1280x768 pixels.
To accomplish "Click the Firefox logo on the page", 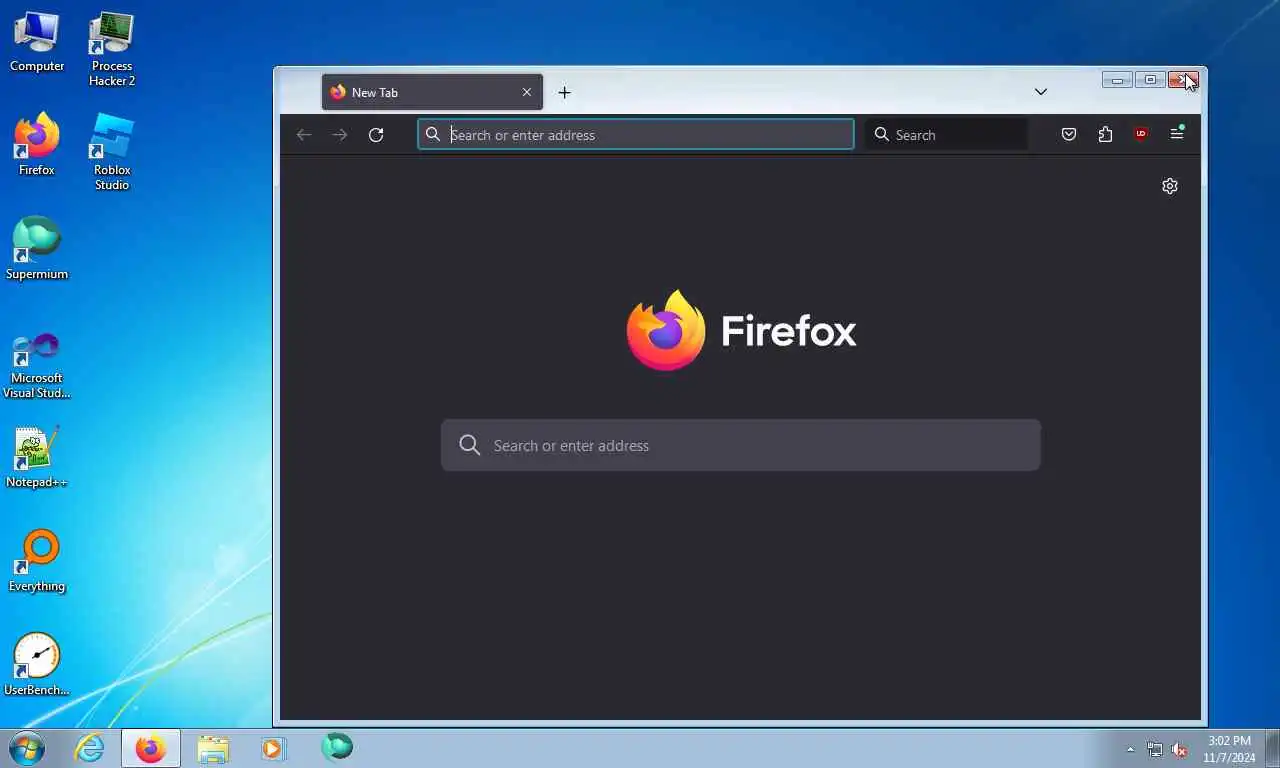I will [741, 330].
